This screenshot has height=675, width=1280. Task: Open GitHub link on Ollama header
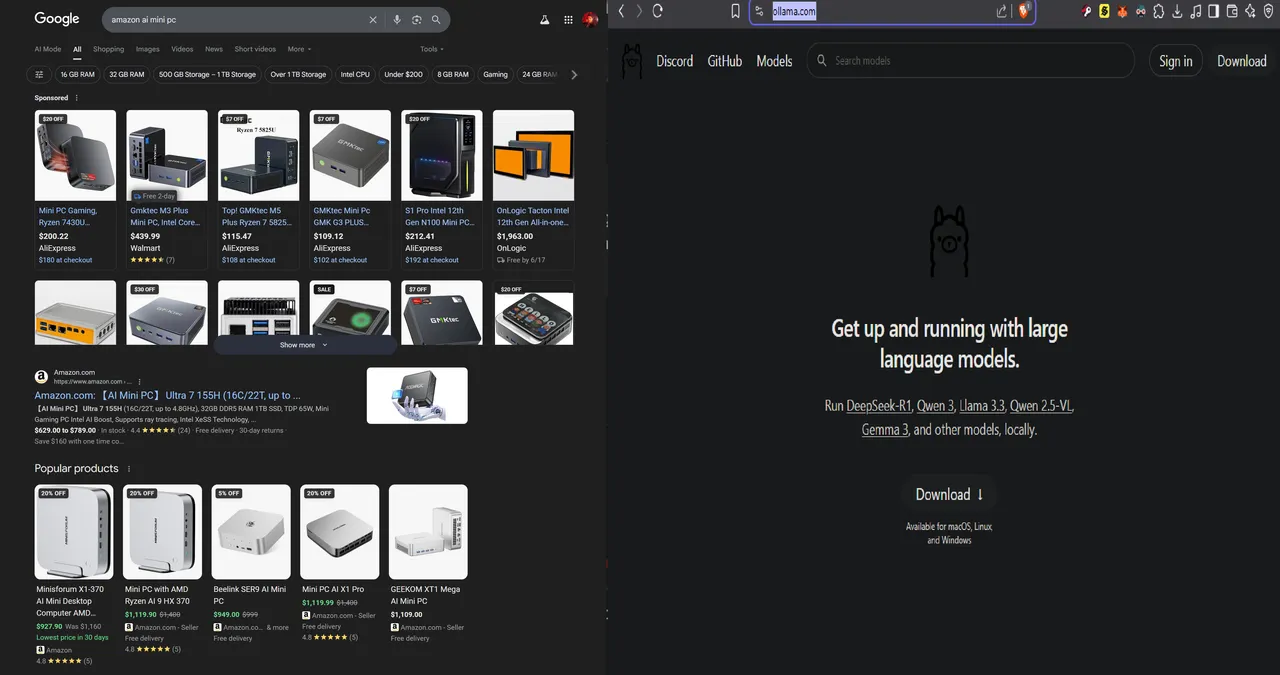click(725, 61)
